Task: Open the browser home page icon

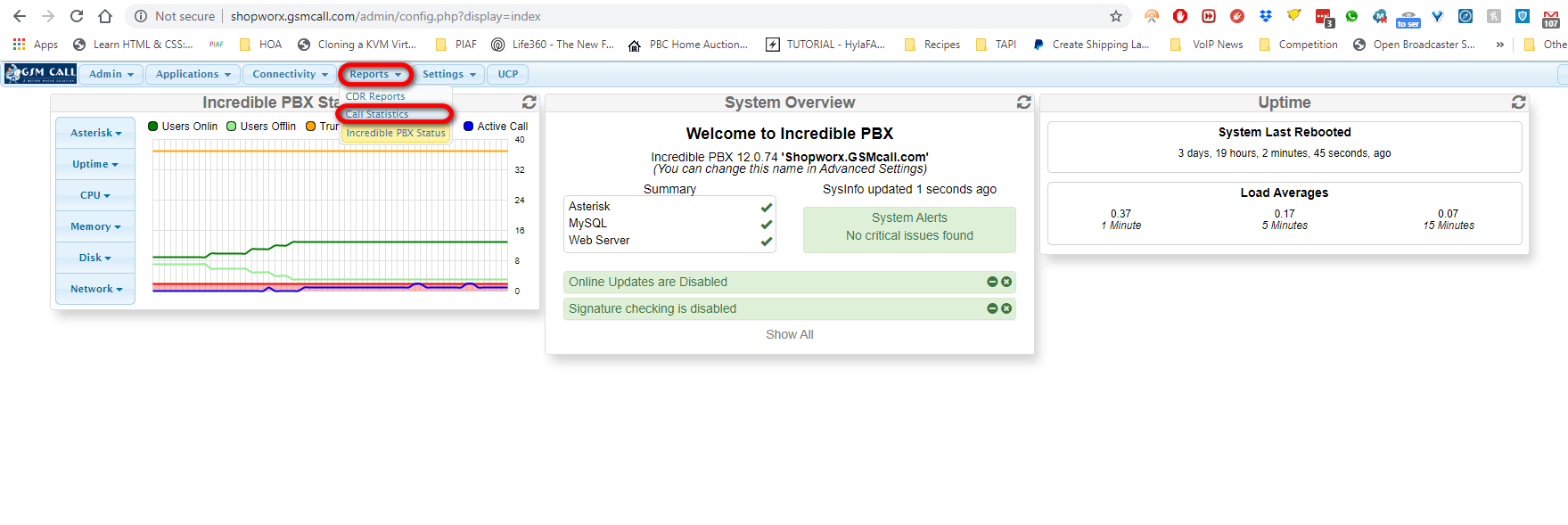Action: pos(105,16)
